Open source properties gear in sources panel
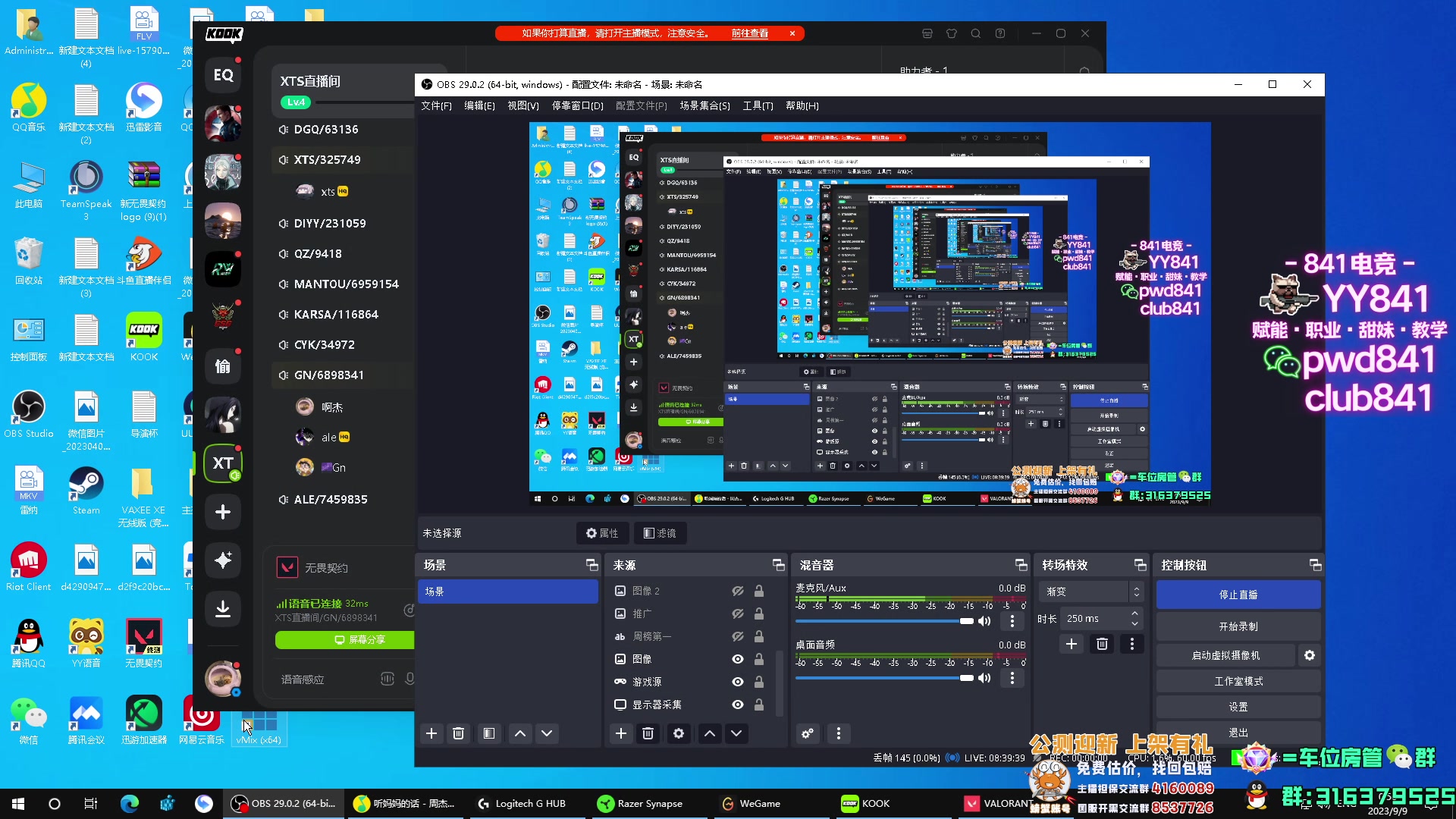Screen dimensions: 1456x819 [678, 733]
